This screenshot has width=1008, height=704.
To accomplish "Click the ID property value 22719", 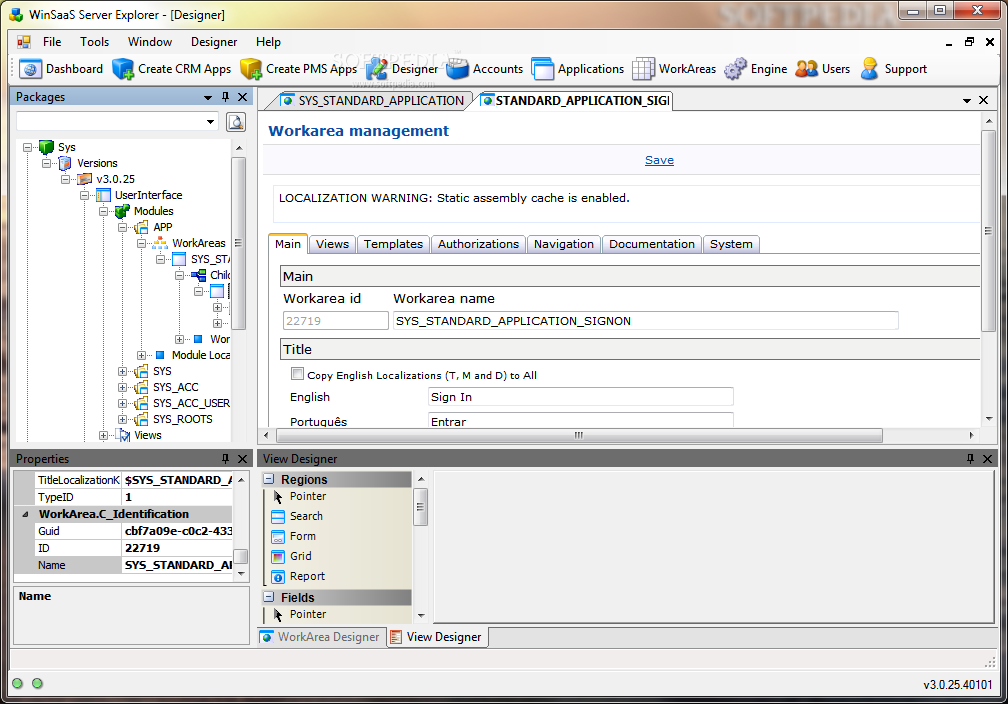I will (177, 548).
